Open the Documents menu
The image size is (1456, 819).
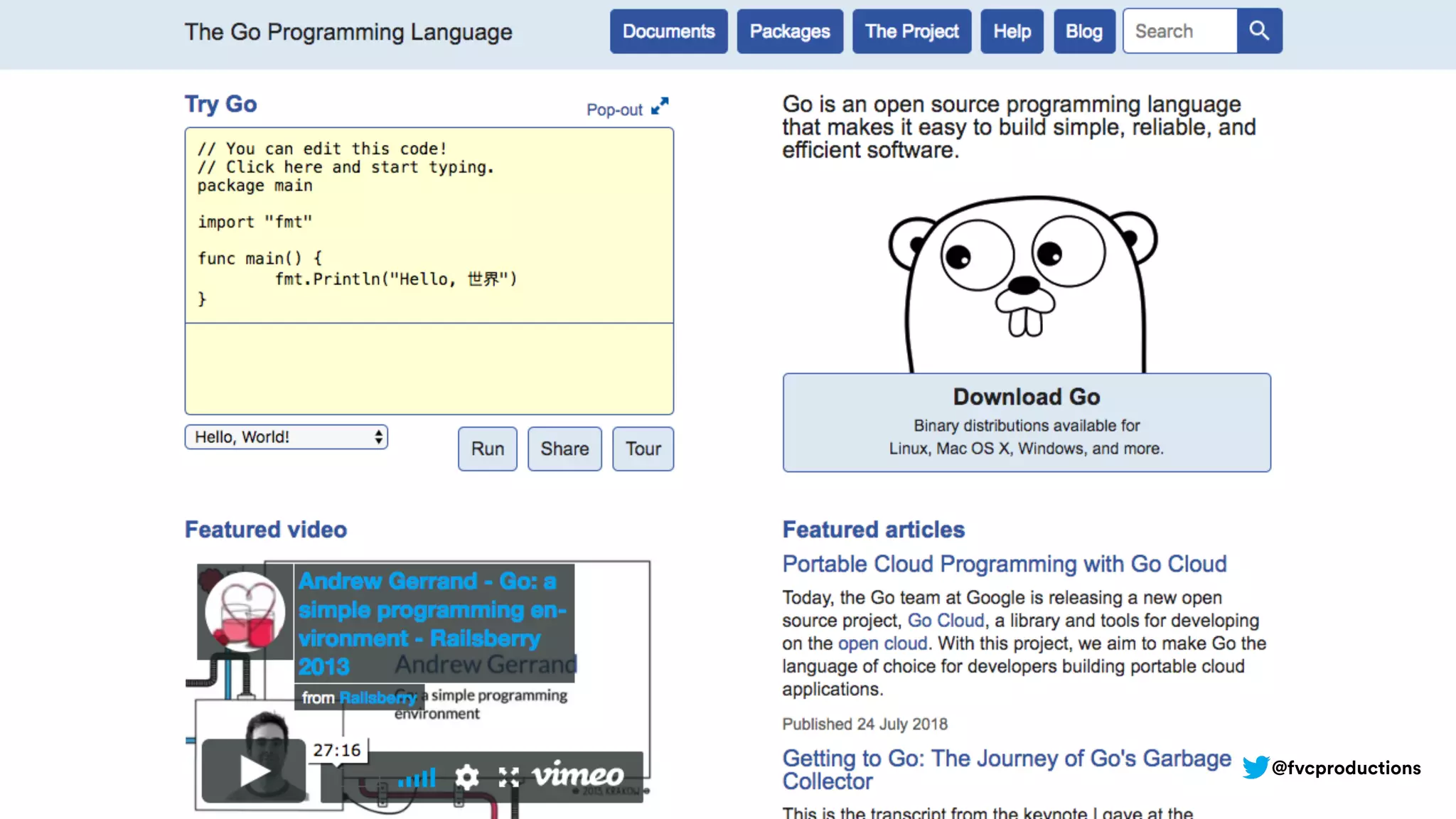pyautogui.click(x=668, y=31)
